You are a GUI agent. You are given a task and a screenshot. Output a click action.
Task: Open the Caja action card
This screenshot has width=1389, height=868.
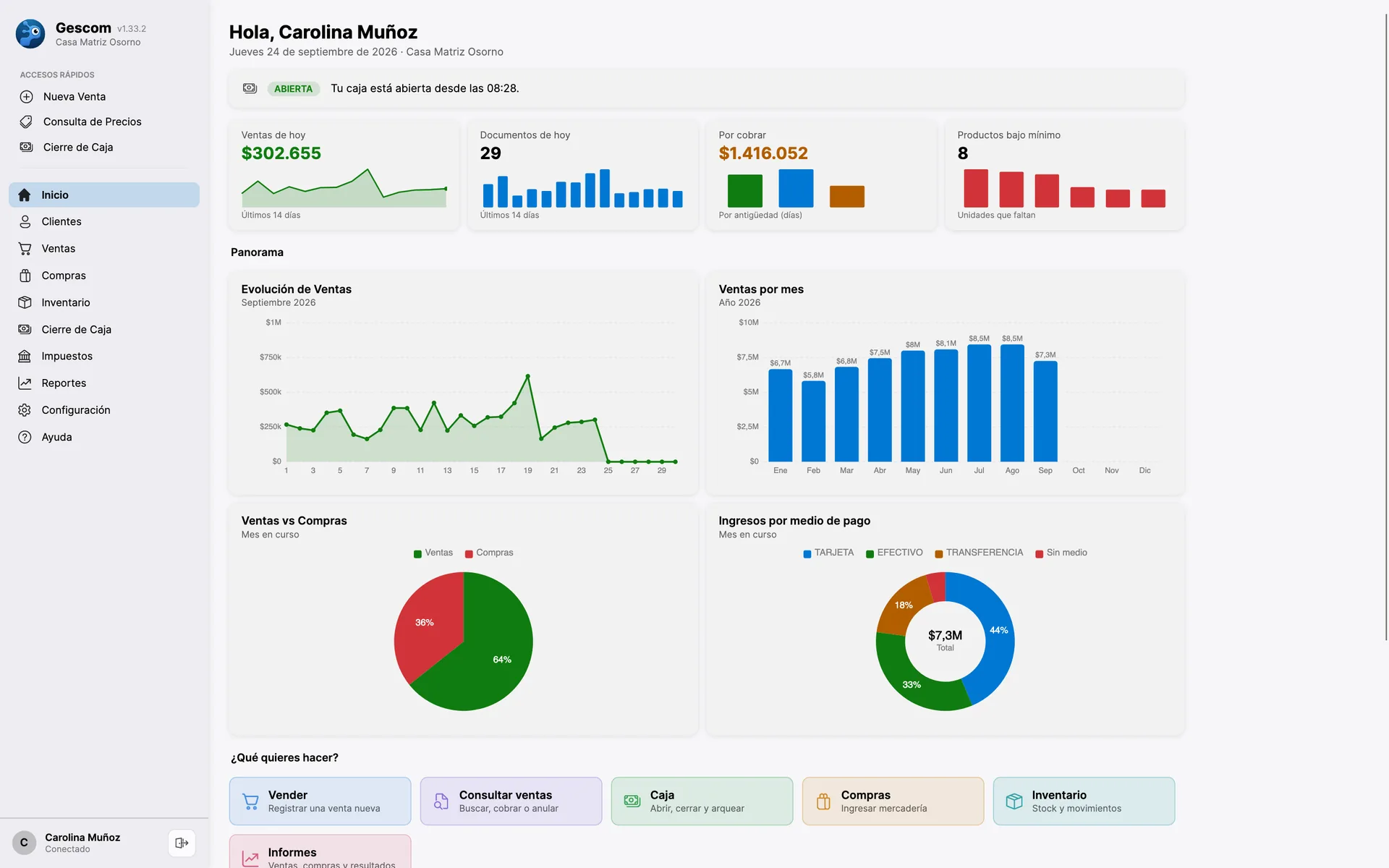pos(702,801)
